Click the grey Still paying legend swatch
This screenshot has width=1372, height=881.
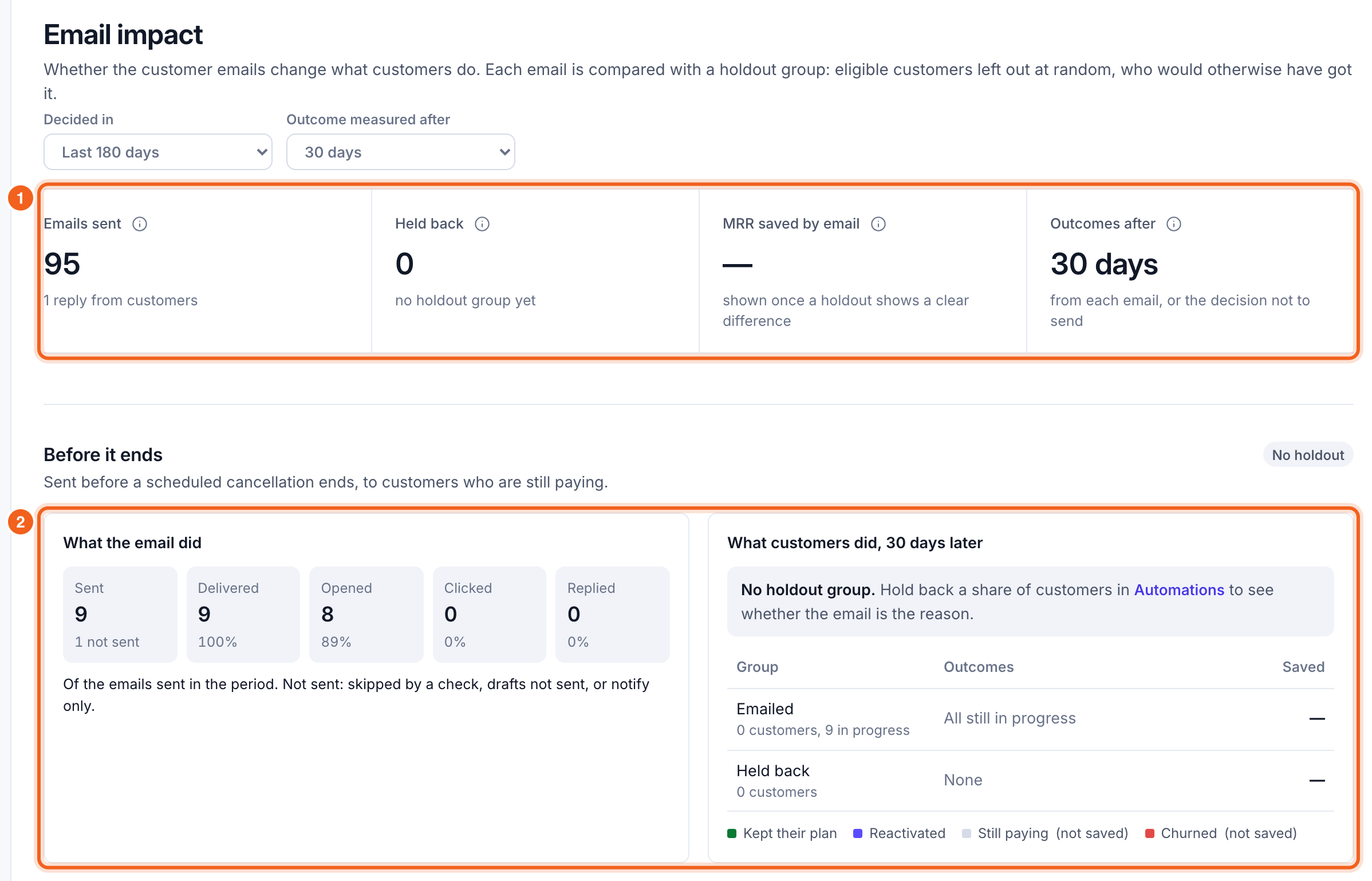[967, 833]
